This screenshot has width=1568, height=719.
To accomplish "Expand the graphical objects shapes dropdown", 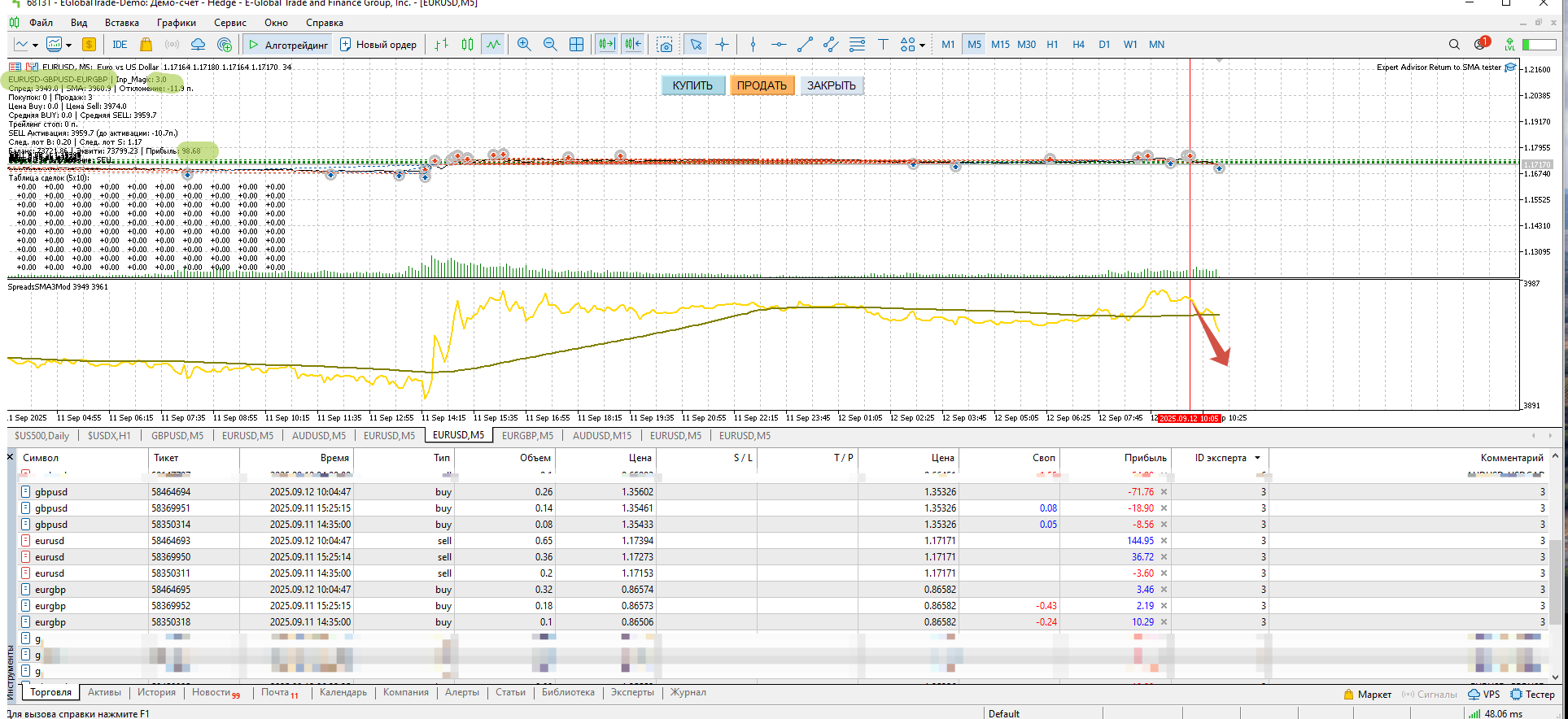I will [922, 46].
